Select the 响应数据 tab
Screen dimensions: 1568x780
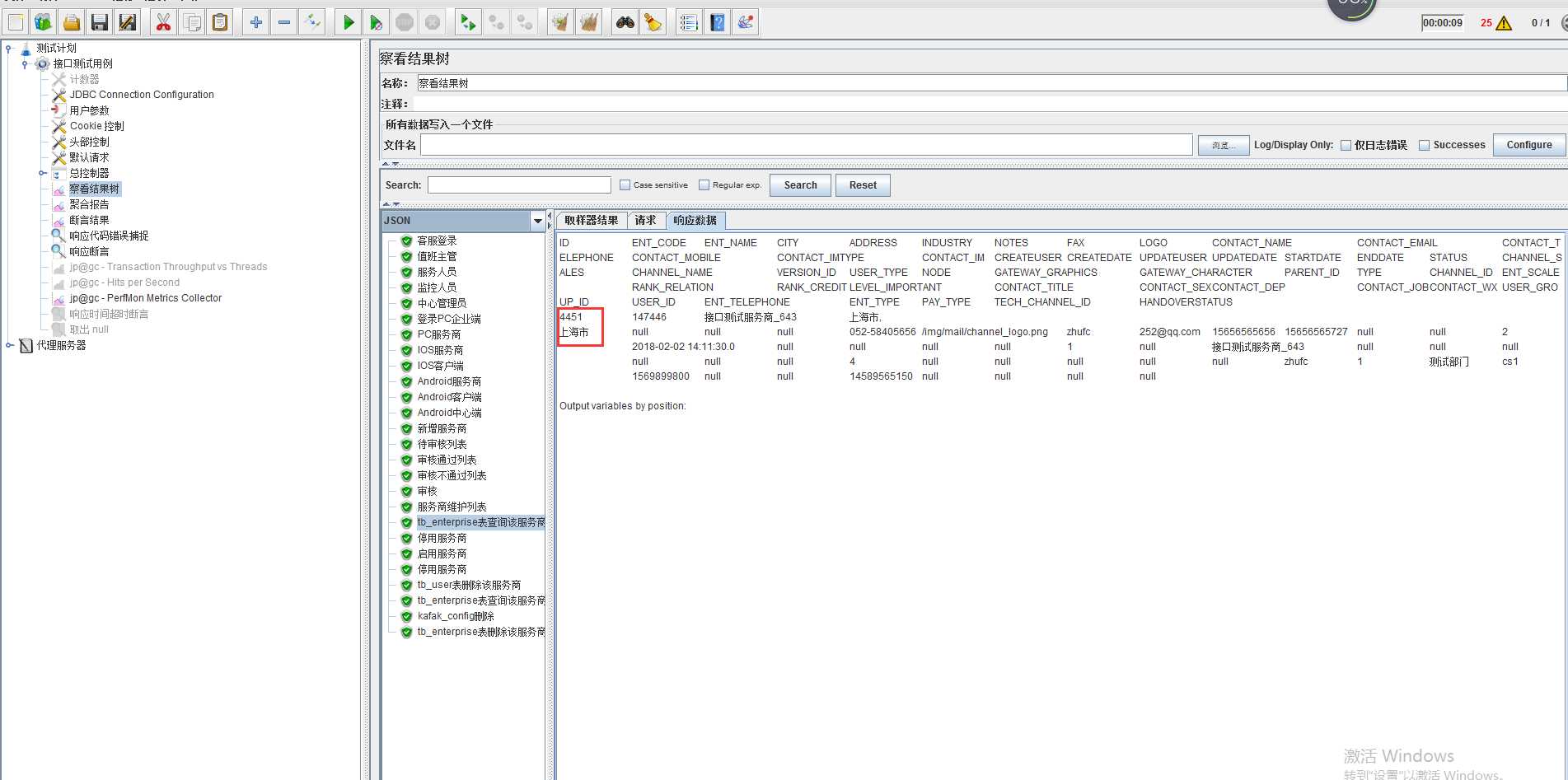695,220
